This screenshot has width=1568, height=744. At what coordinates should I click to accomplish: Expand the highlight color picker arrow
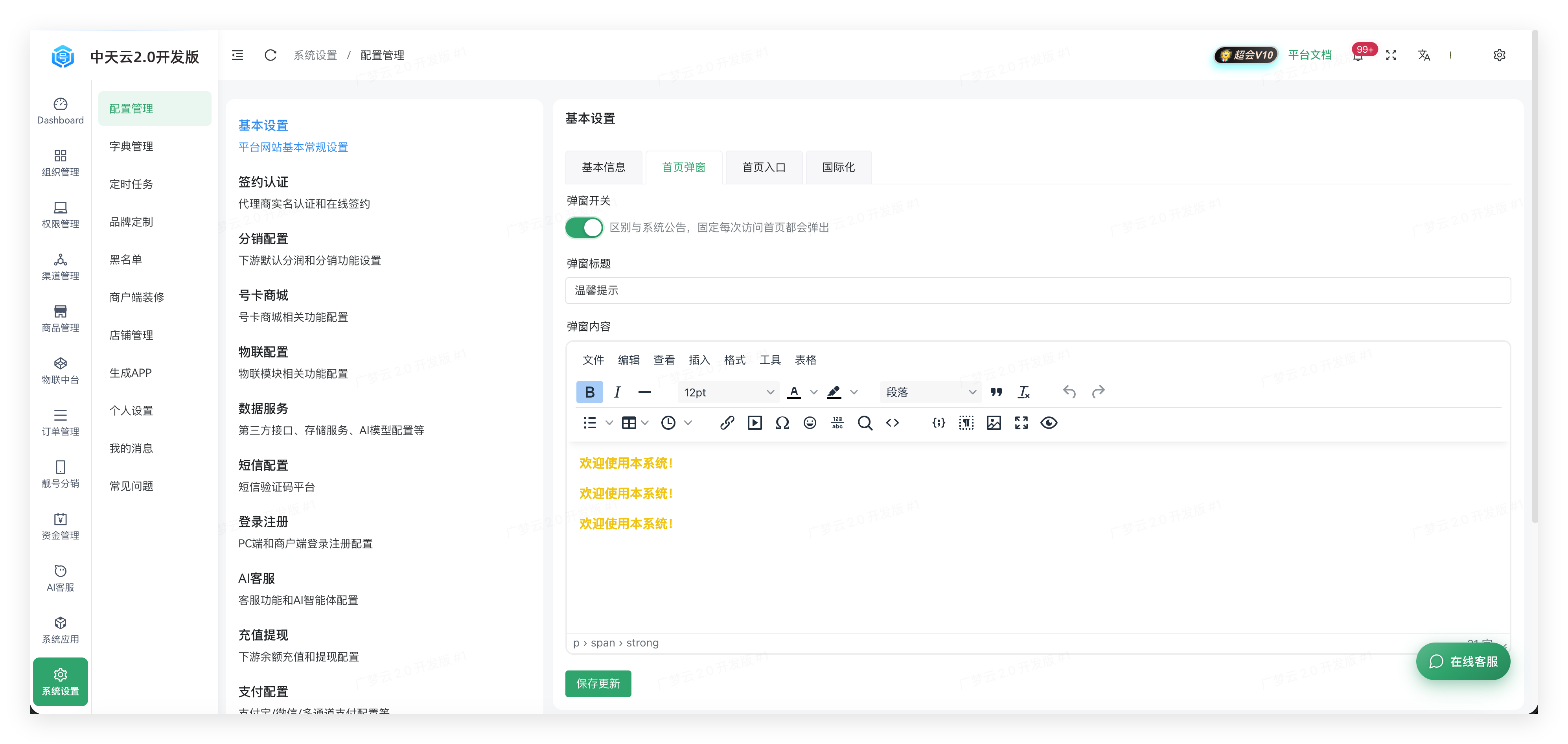coord(854,392)
